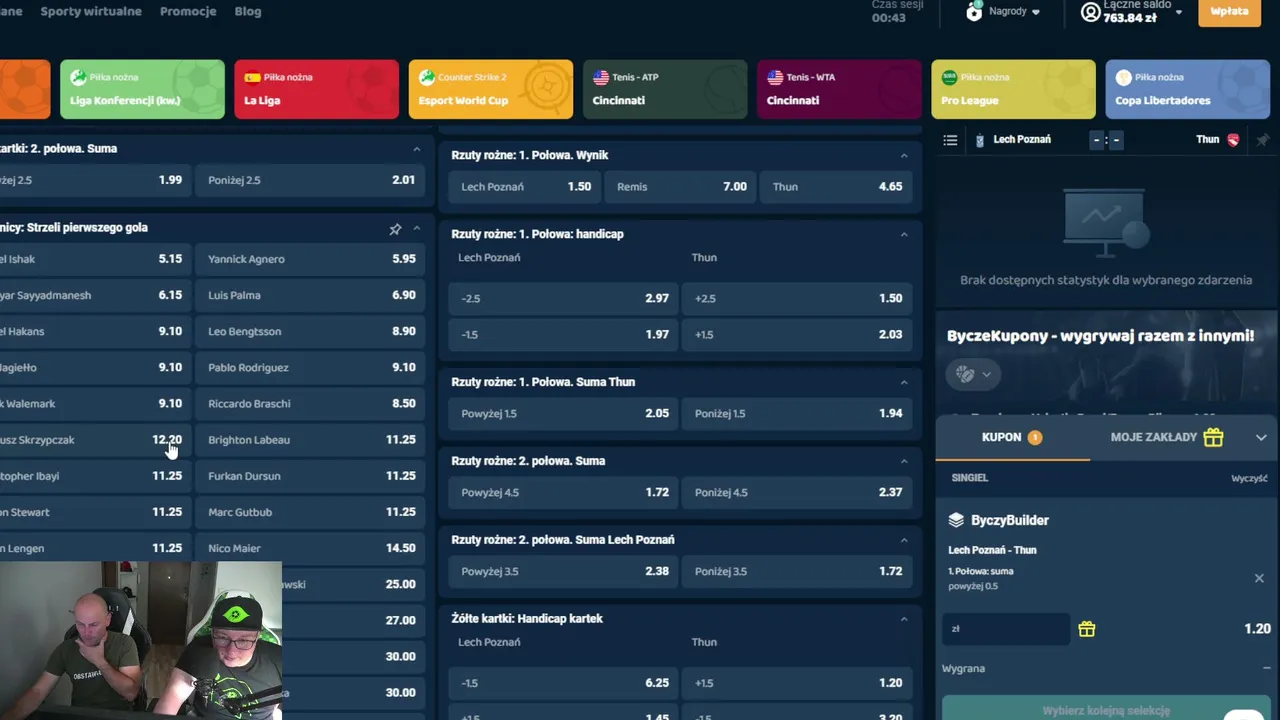The height and width of the screenshot is (720, 1280).
Task: Pin the Strzeli pierwszego gola market
Action: [395, 229]
